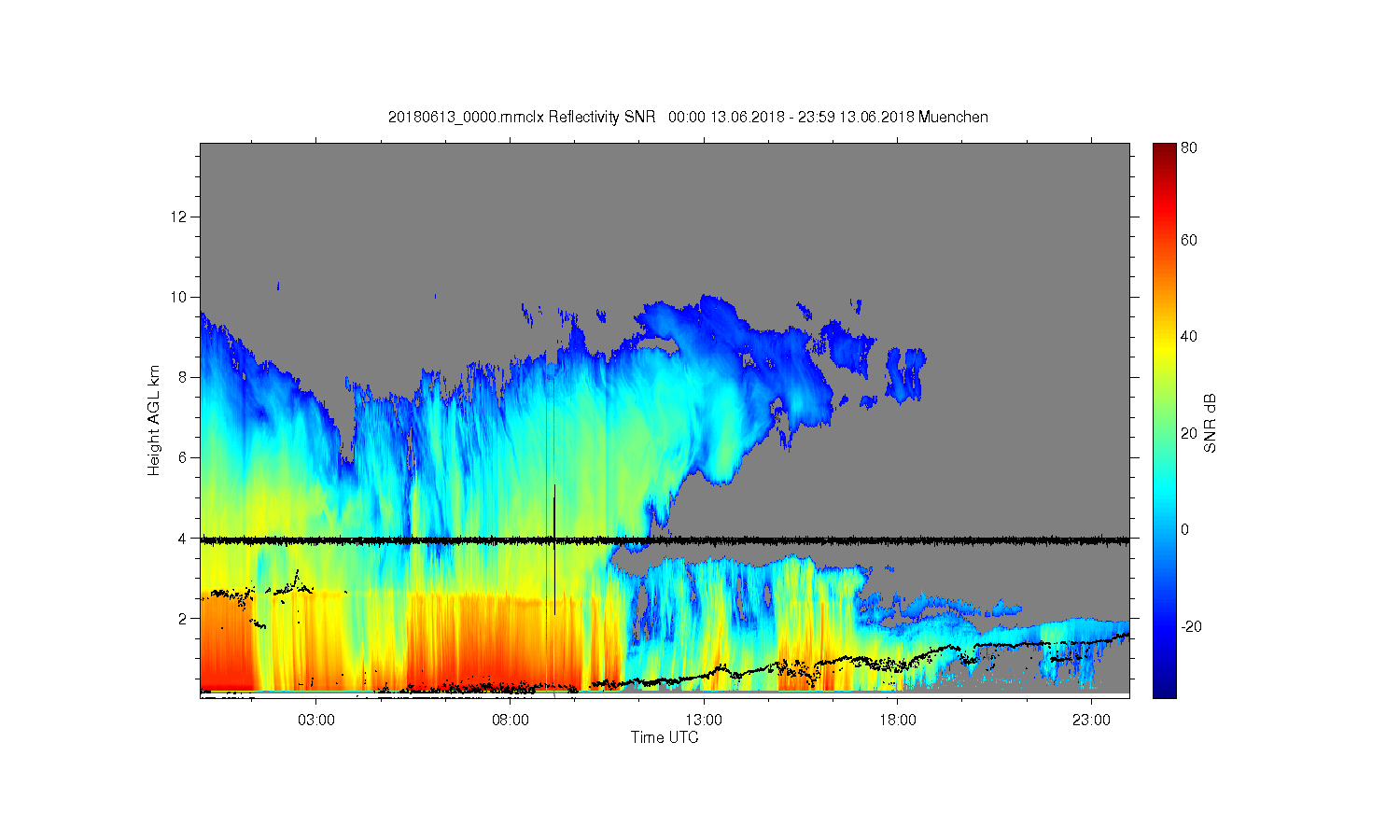Click the height tick label 2
1400x840 pixels.
[183, 618]
